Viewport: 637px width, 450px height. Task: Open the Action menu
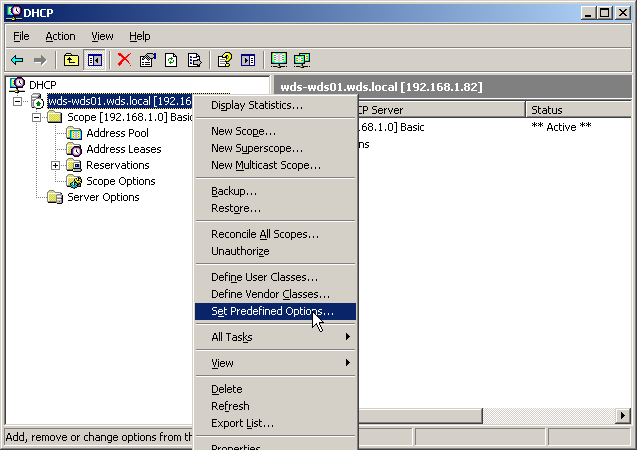pos(60,37)
